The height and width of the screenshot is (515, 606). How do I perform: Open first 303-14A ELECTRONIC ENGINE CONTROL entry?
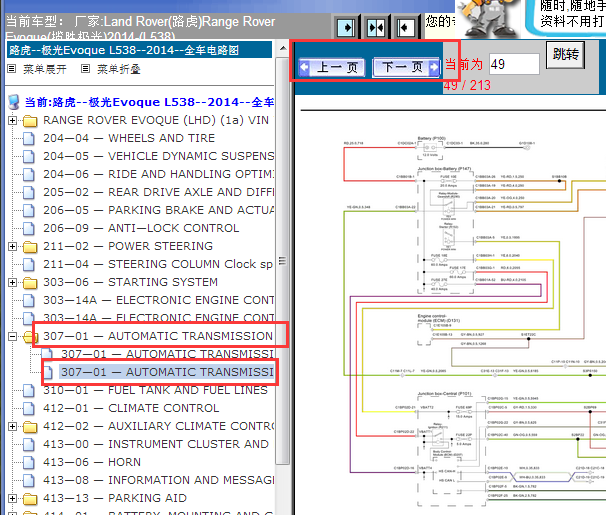(158, 300)
